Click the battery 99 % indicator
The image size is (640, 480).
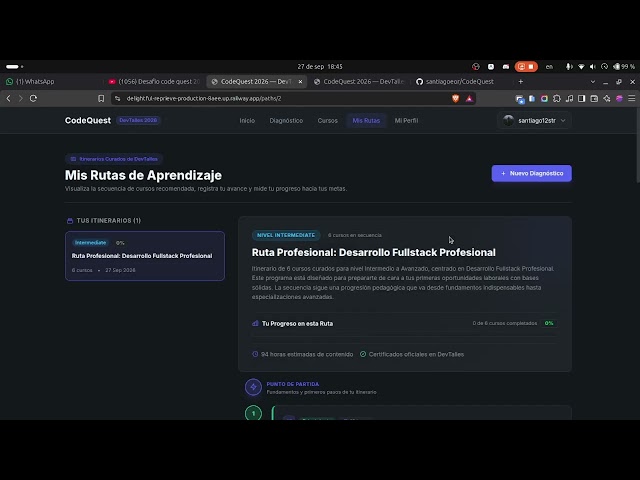pyautogui.click(x=624, y=67)
